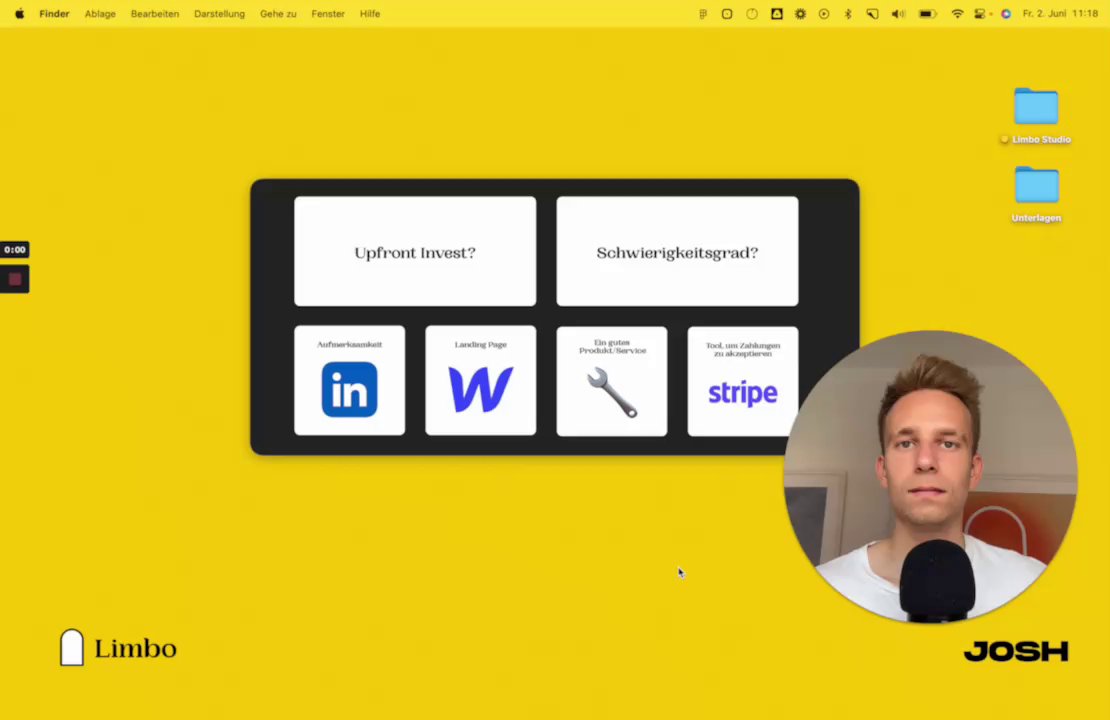Click the Figma menu bar icon
The image size is (1110, 720).
(x=703, y=13)
